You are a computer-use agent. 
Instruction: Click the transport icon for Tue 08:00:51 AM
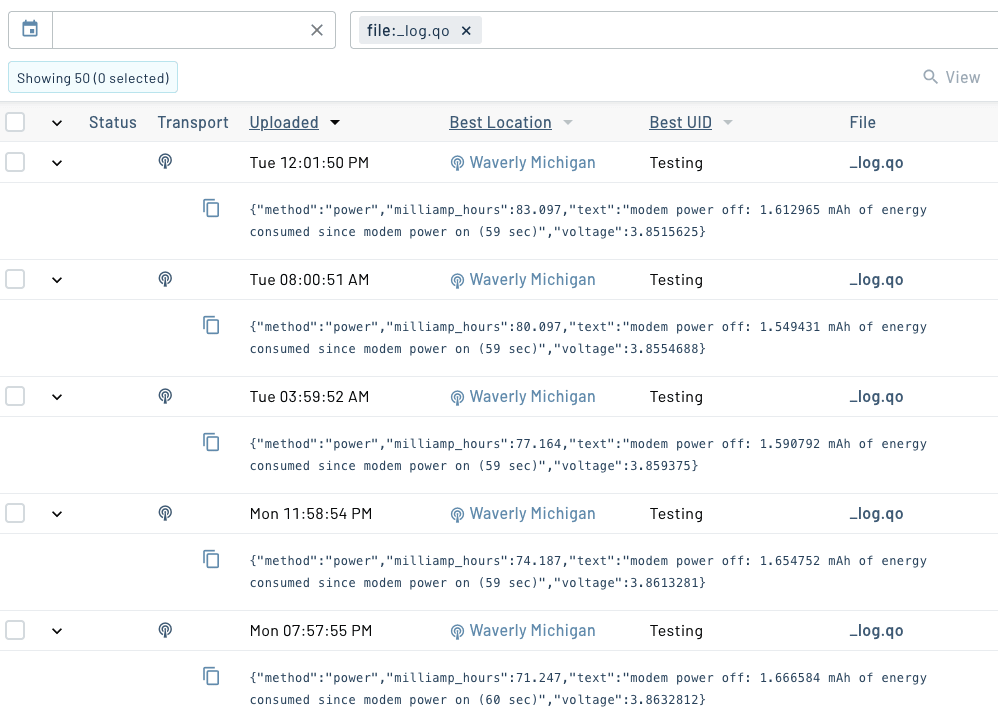point(165,278)
